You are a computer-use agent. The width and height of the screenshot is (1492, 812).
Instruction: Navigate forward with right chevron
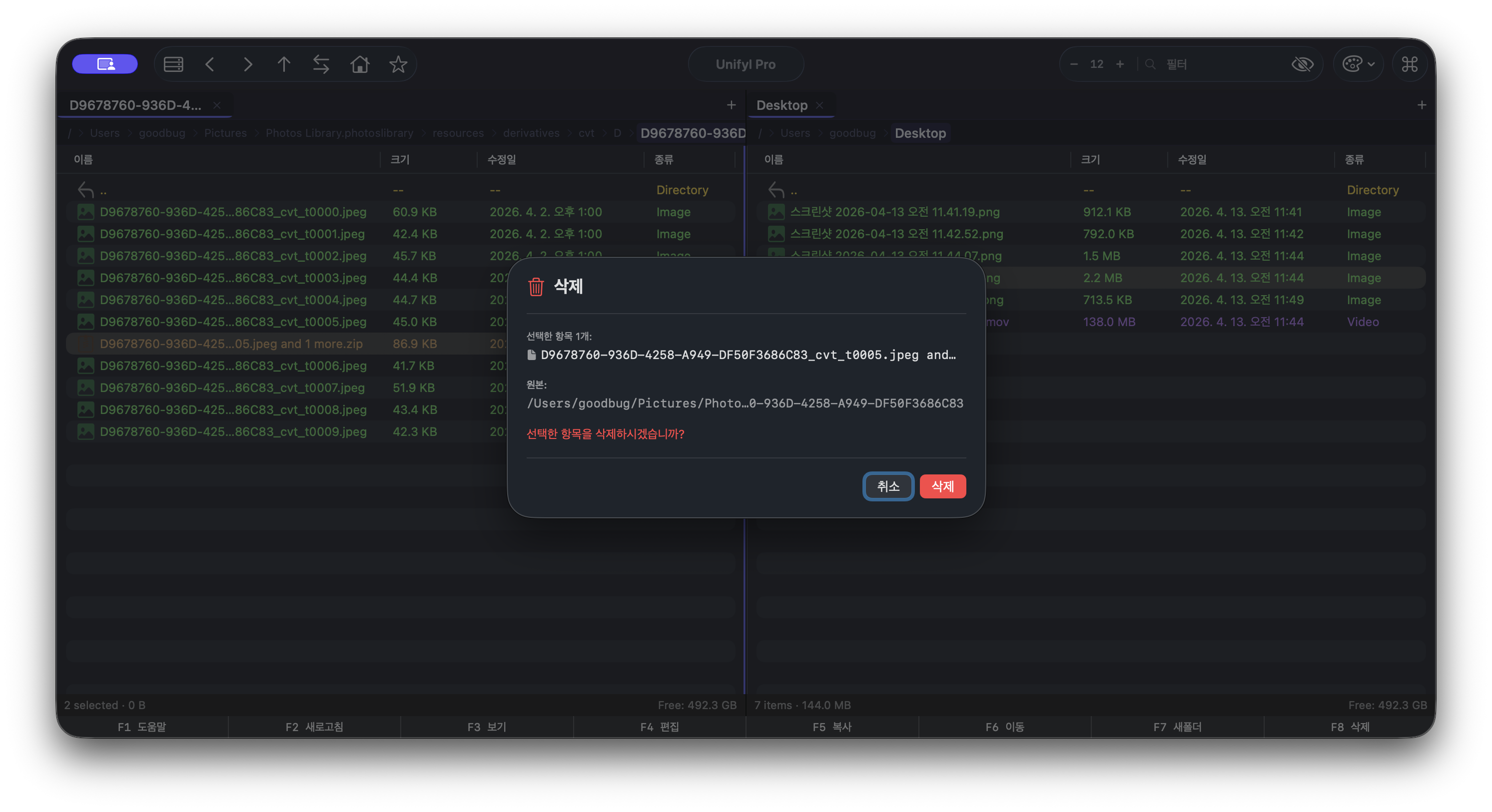248,64
